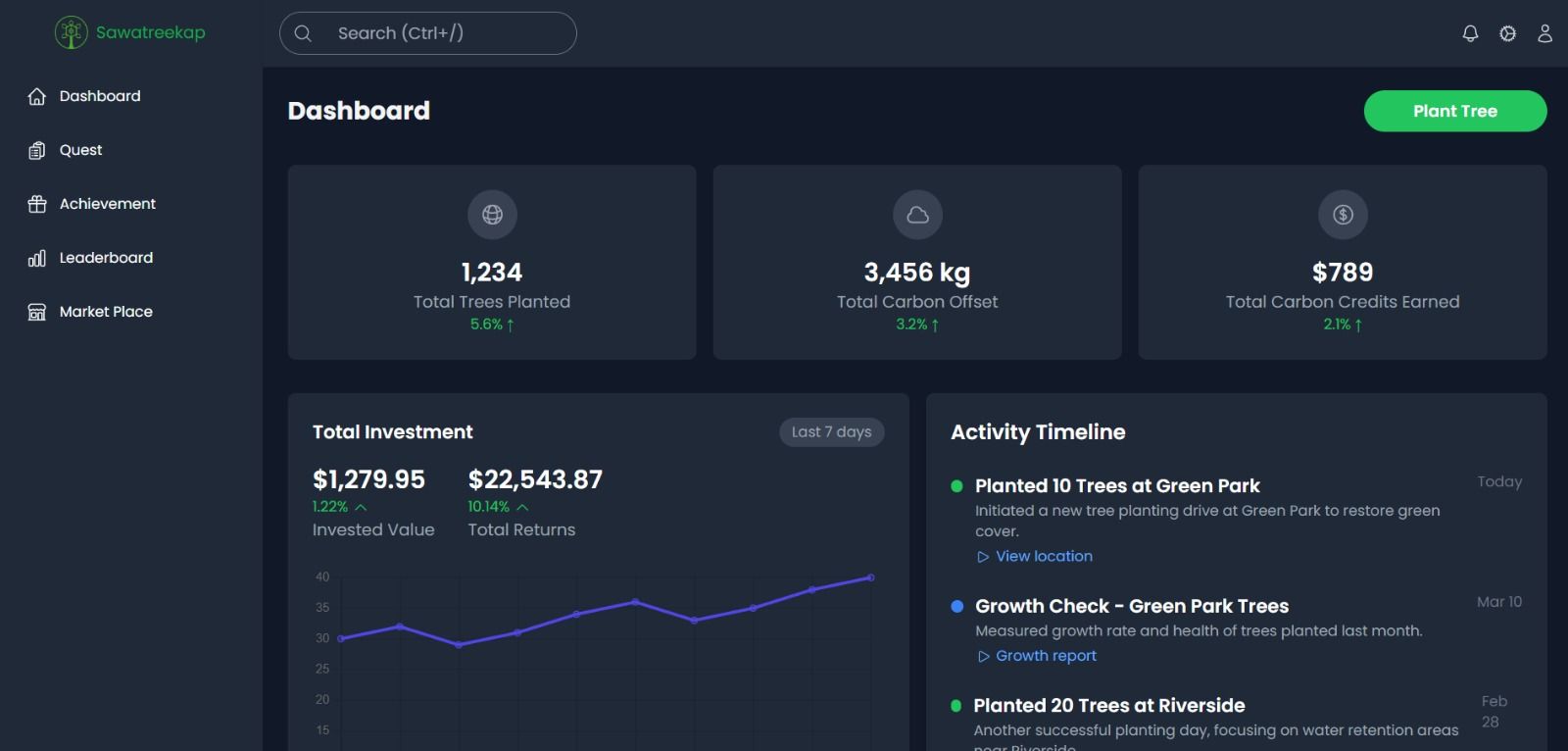This screenshot has width=1568, height=751.
Task: Follow the View location link
Action: pos(1044,556)
